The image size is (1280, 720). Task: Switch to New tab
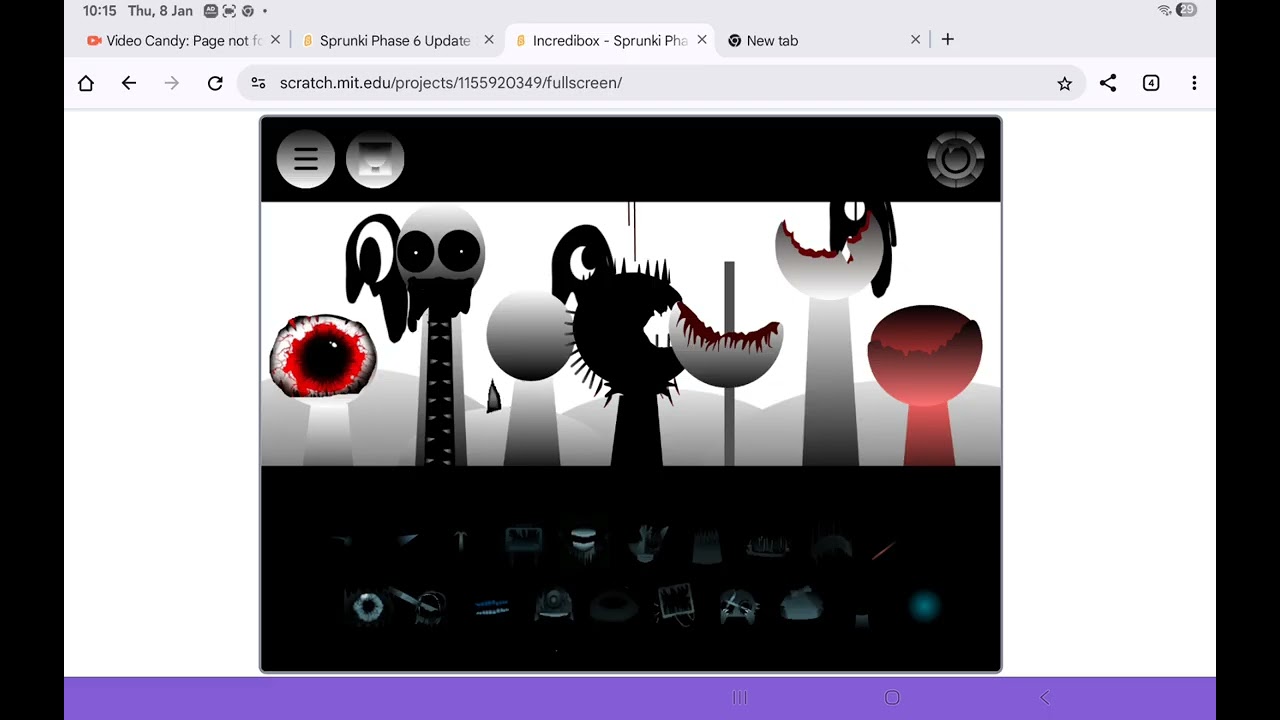pos(772,41)
